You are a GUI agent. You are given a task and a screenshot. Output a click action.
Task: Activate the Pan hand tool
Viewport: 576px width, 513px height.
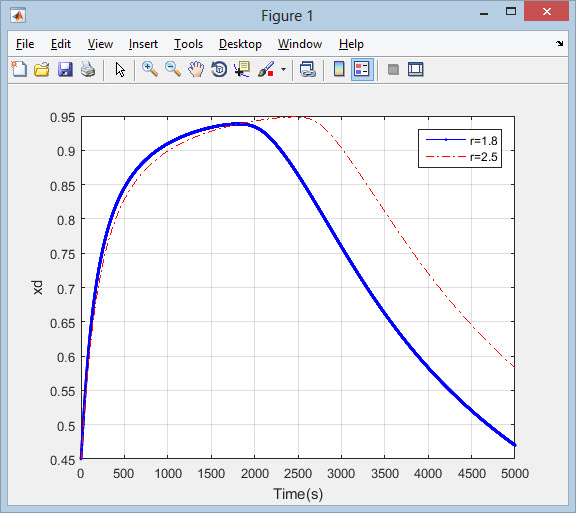[x=196, y=69]
